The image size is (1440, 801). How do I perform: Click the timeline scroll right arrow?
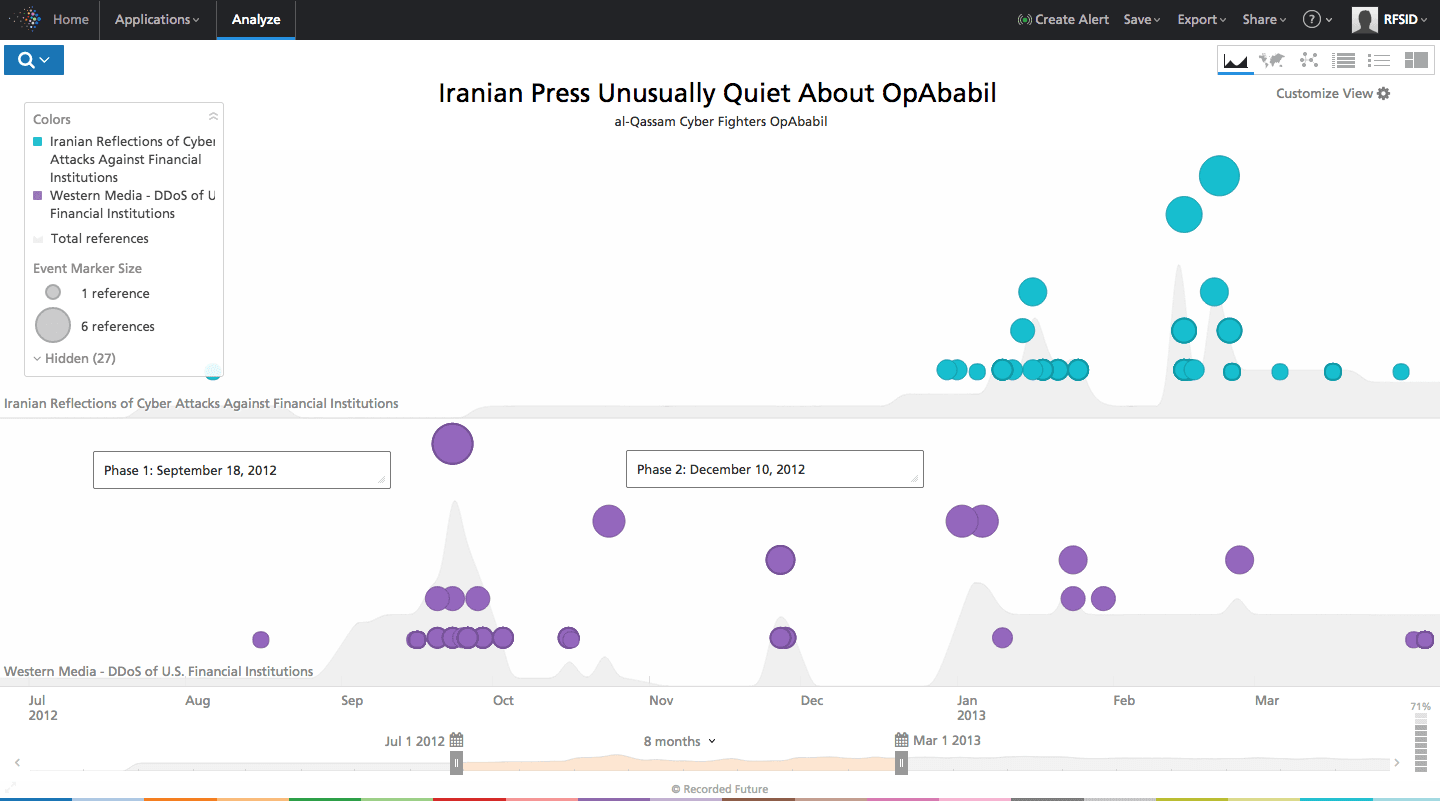tap(1397, 763)
